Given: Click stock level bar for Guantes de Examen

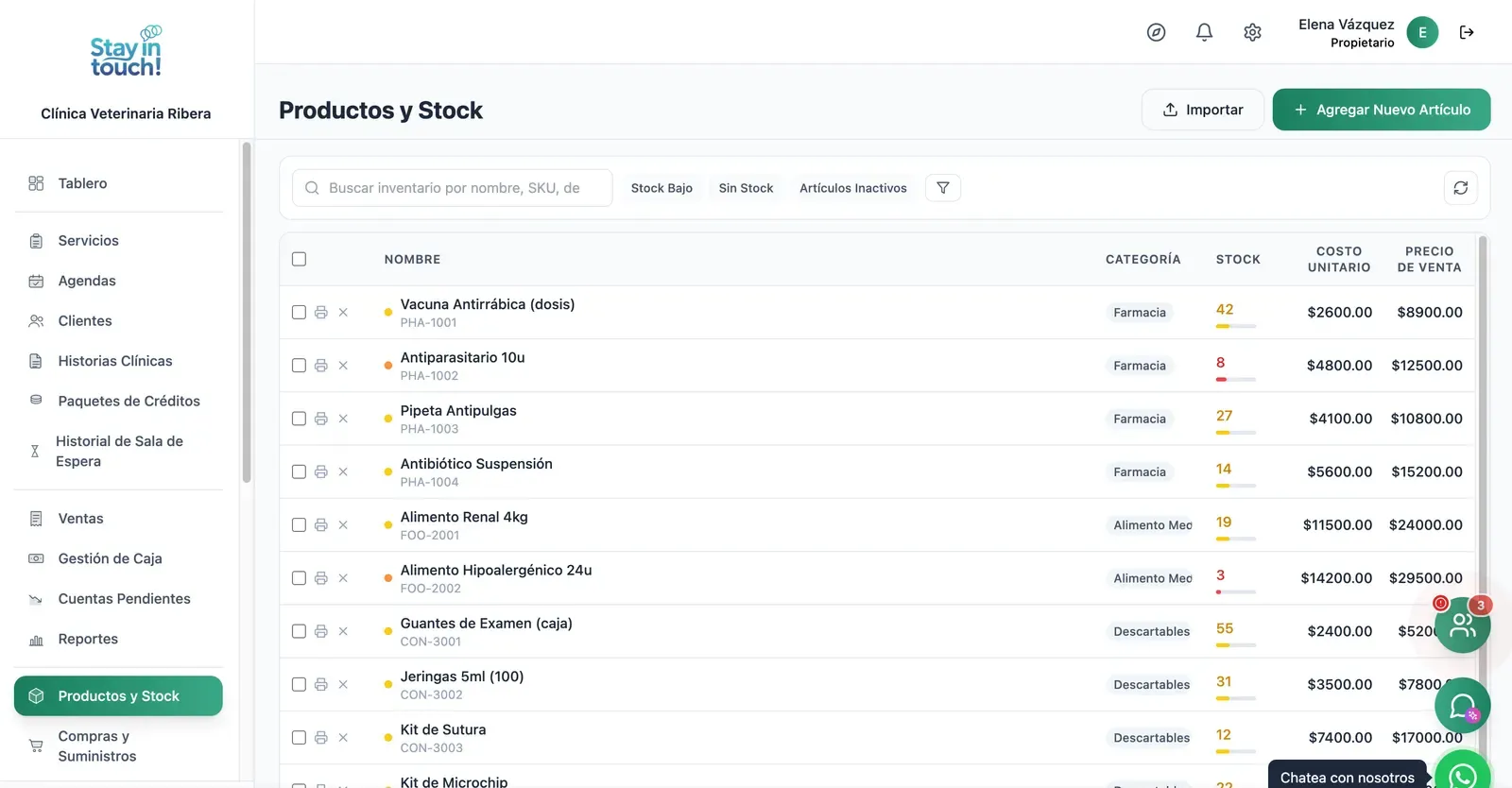Looking at the screenshot, I should [x=1236, y=645].
